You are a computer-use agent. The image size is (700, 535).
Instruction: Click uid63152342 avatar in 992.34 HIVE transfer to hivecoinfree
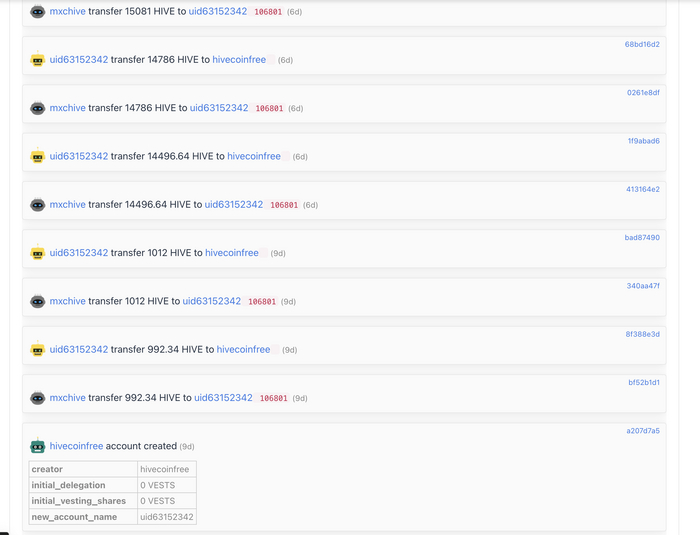tap(38, 350)
